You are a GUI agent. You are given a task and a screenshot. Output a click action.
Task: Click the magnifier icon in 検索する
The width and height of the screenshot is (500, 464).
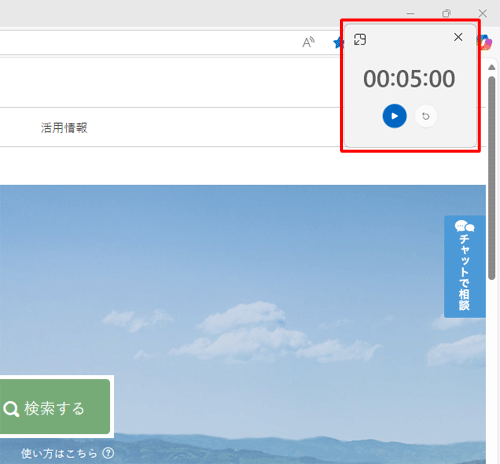(x=11, y=409)
